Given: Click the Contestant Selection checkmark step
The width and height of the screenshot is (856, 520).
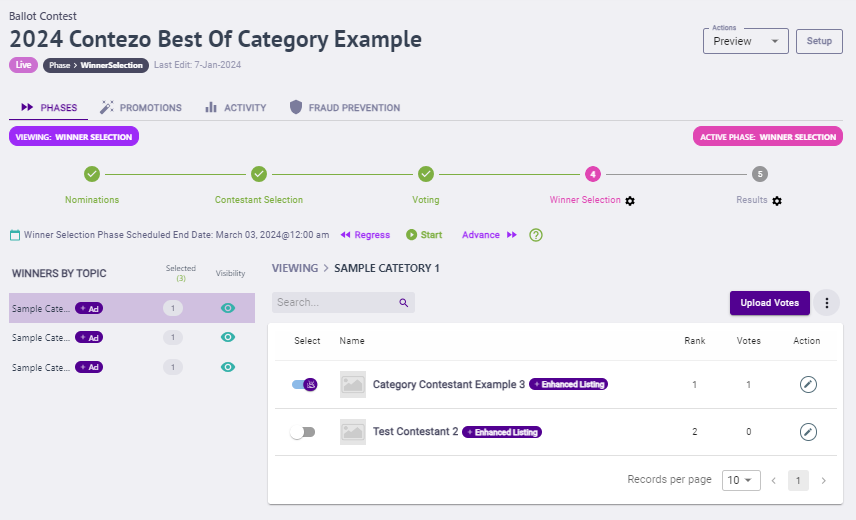Looking at the screenshot, I should pyautogui.click(x=259, y=174).
